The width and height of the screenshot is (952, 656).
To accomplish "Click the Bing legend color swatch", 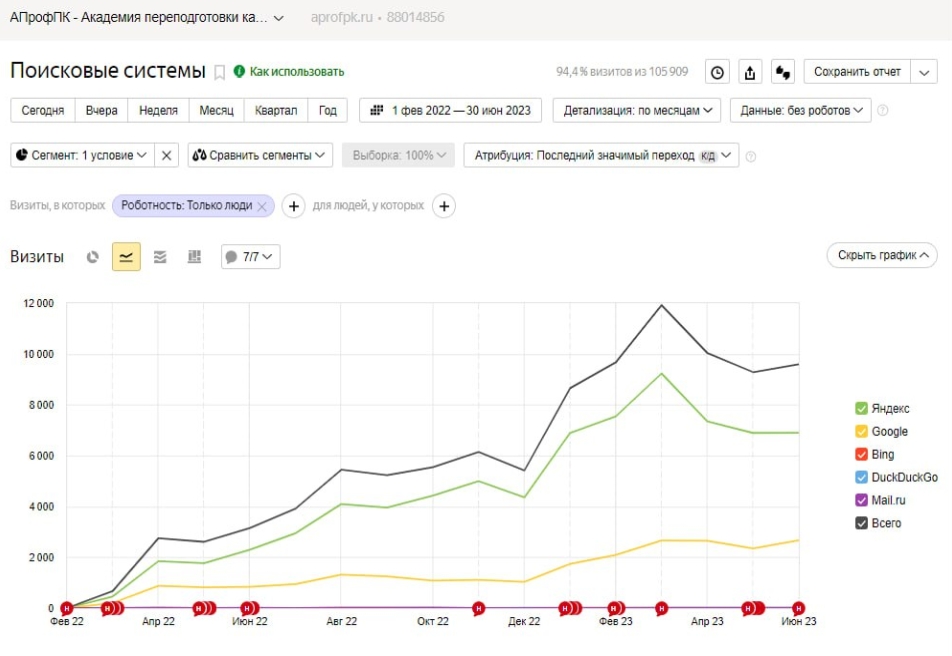I will 861,454.
